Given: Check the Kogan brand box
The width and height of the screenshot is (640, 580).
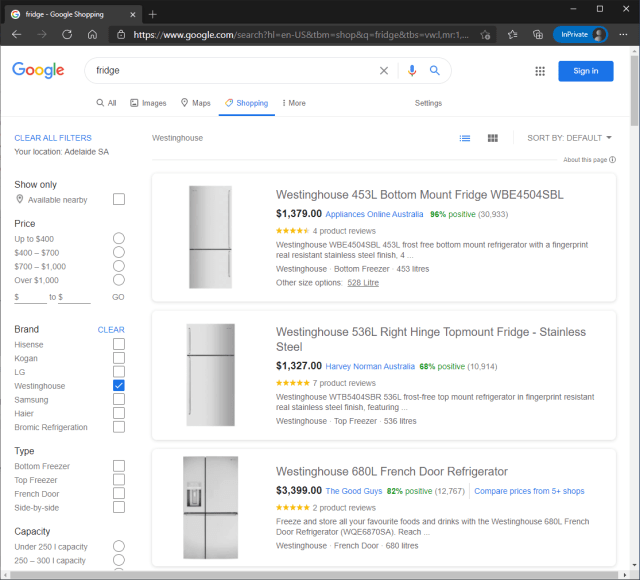Looking at the screenshot, I should click(x=119, y=358).
